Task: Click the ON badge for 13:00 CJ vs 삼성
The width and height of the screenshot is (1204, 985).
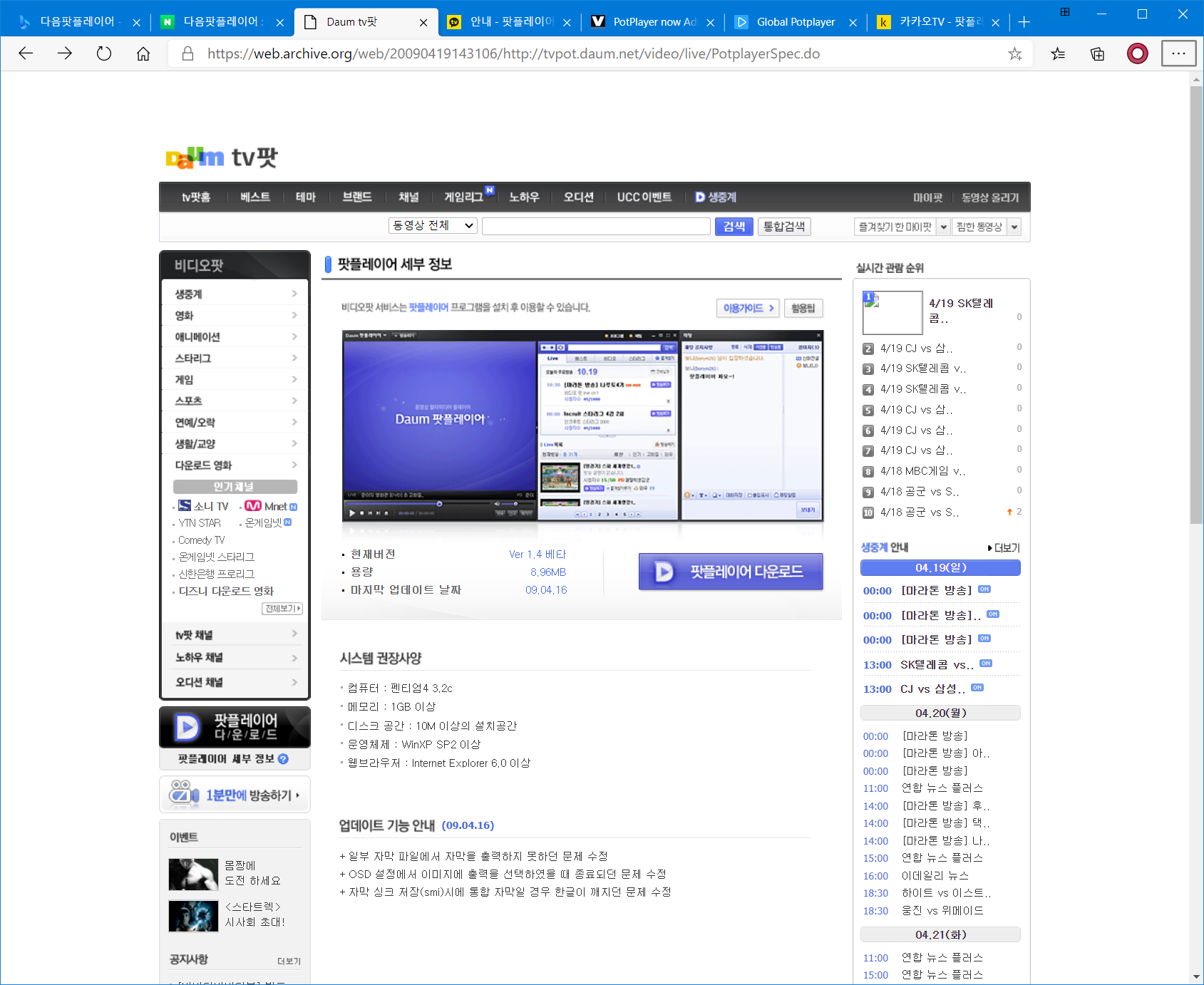Action: coord(977,688)
